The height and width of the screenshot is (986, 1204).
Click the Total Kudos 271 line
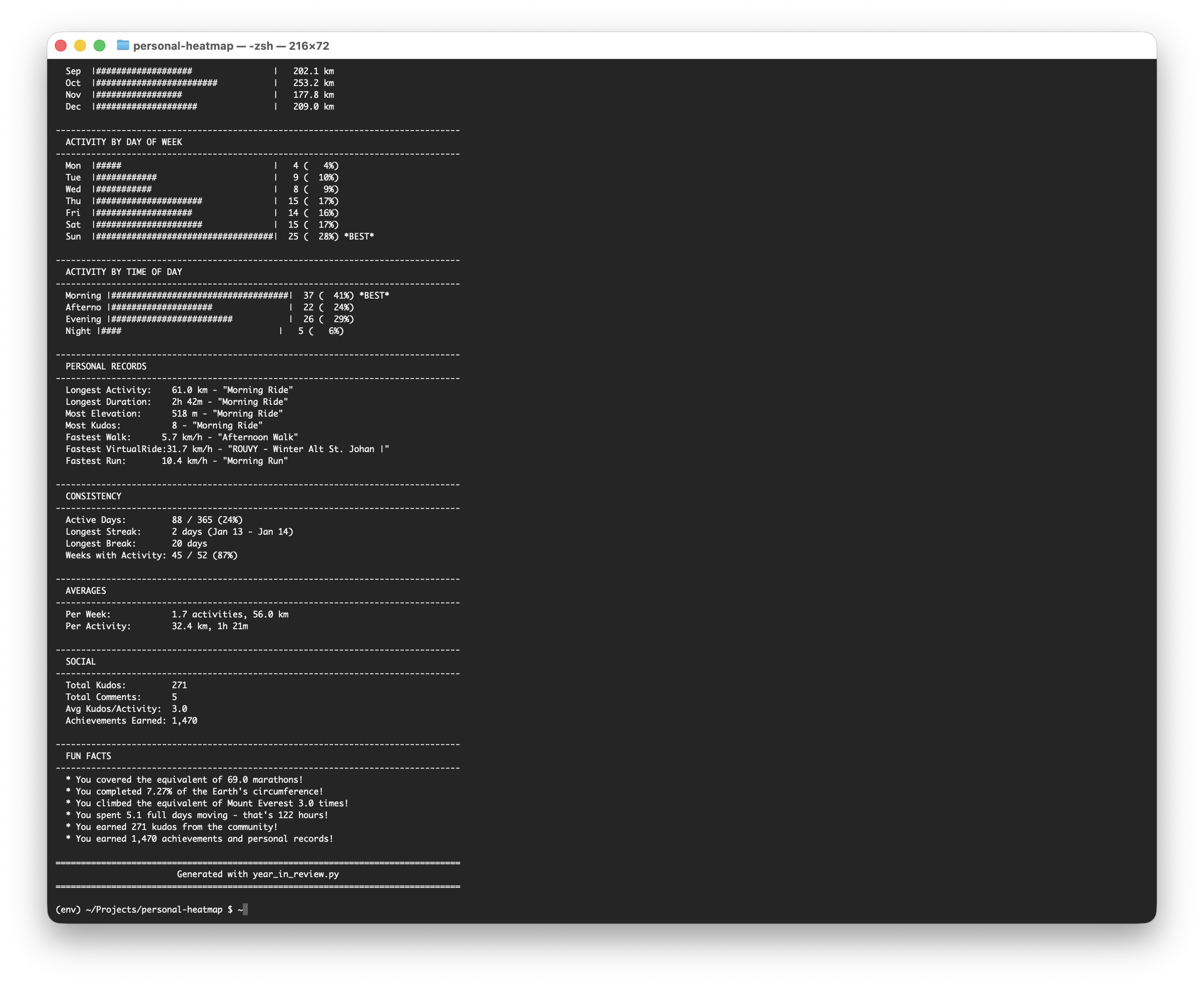(126, 685)
